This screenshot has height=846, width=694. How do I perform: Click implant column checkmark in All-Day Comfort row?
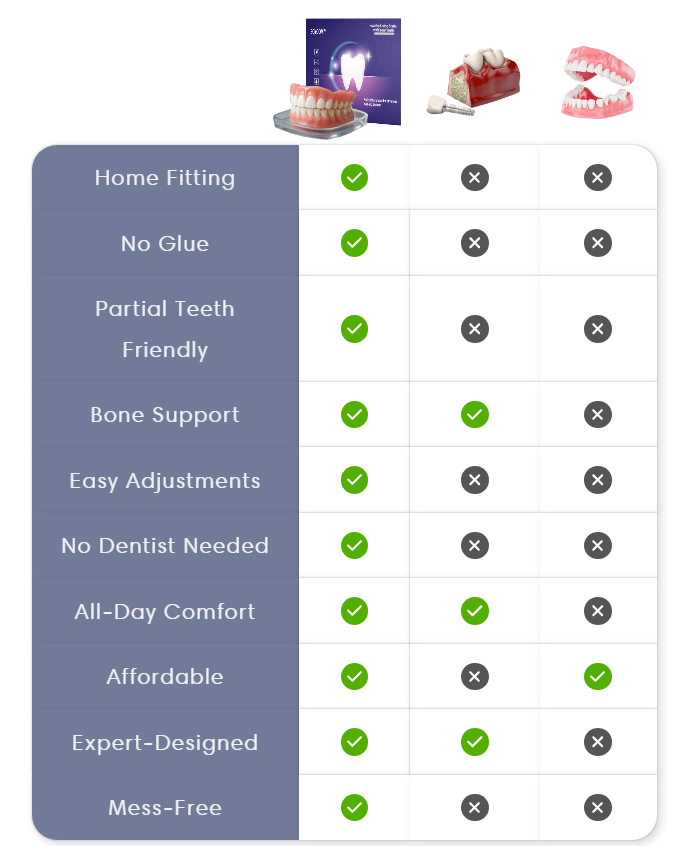click(x=475, y=611)
